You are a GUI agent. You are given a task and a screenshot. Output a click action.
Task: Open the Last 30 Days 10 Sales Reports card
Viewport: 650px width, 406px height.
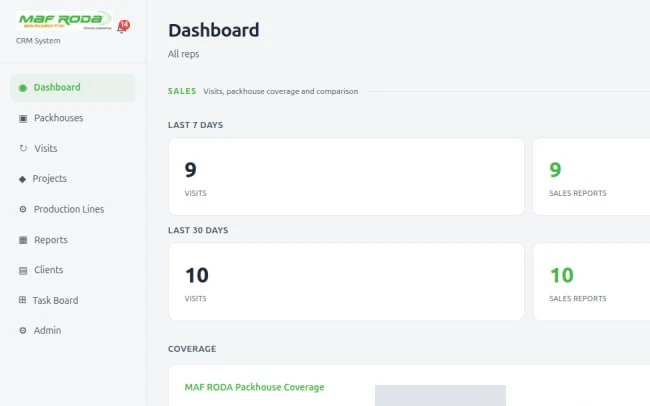point(592,282)
